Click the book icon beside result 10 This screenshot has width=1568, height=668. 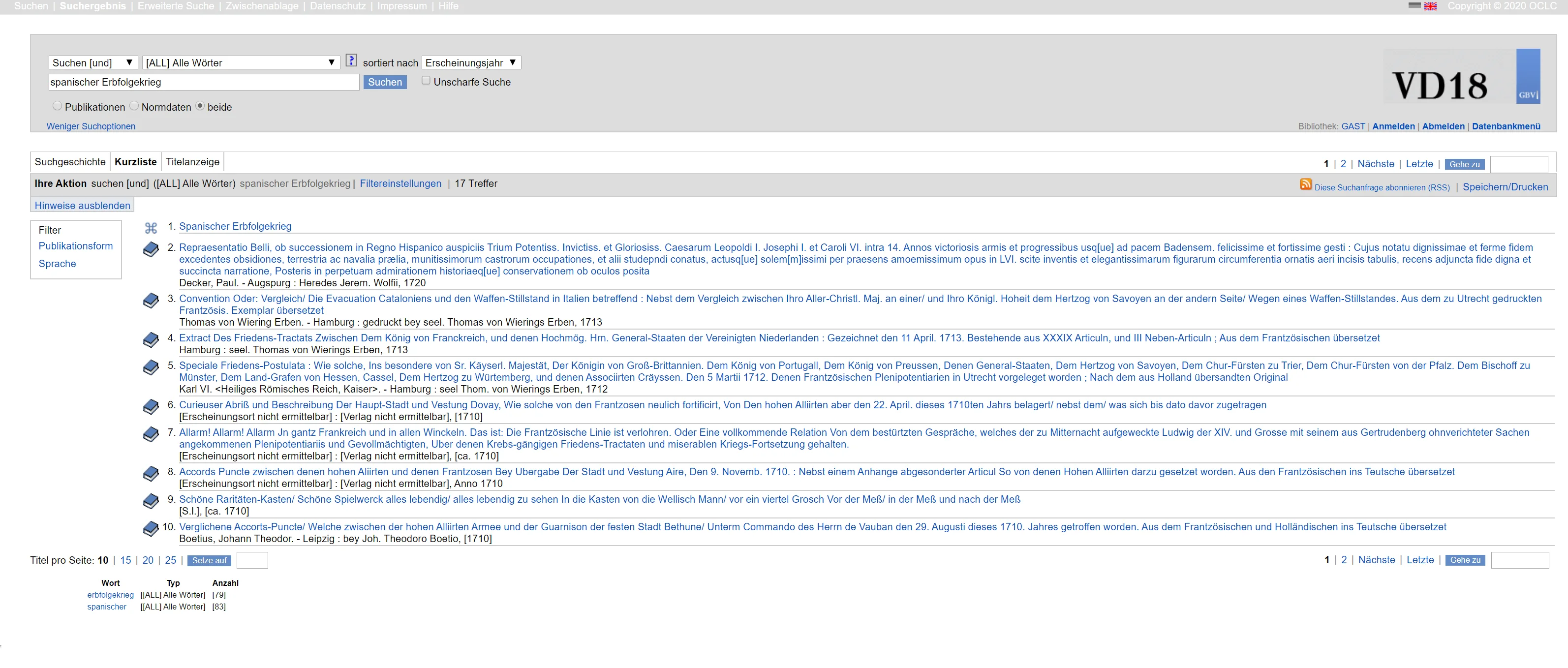click(x=151, y=529)
